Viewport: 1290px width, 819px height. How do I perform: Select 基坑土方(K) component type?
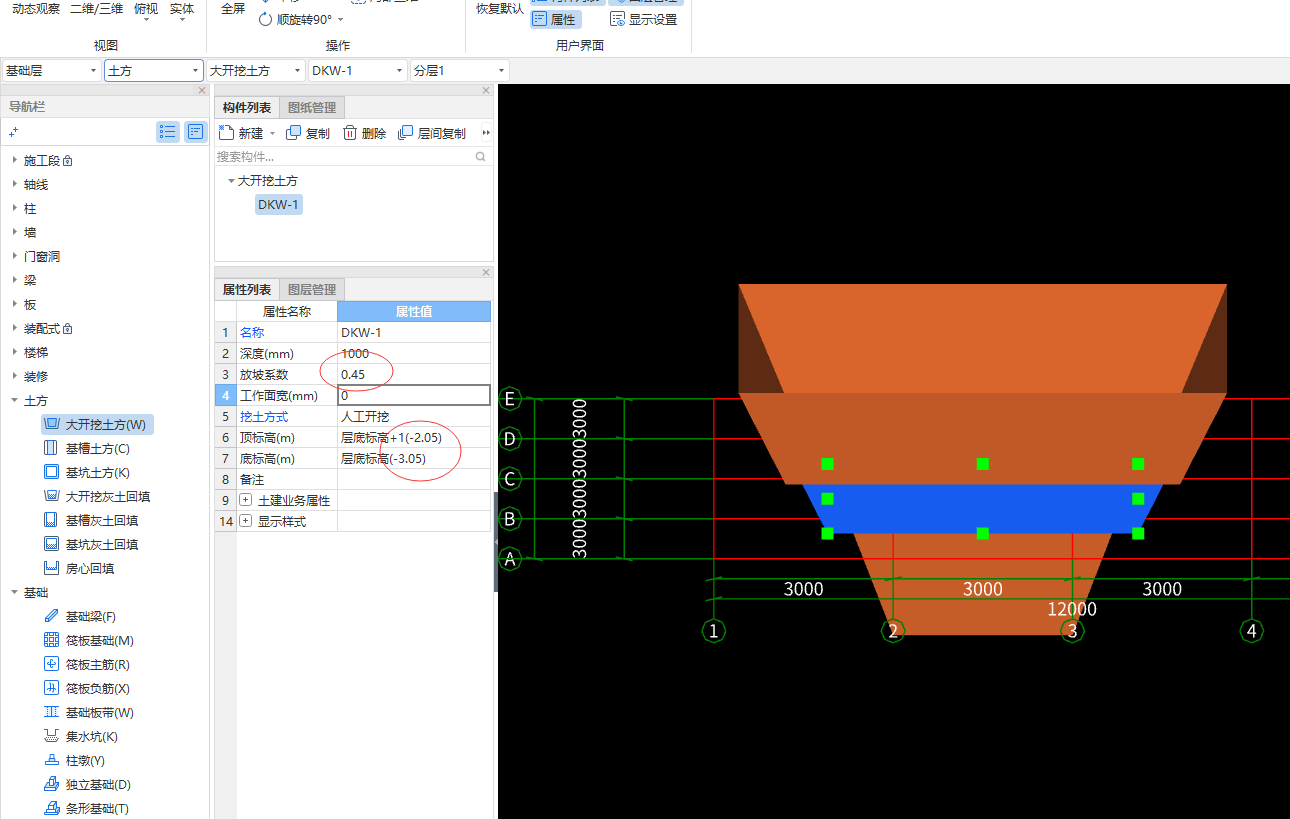tap(87, 473)
